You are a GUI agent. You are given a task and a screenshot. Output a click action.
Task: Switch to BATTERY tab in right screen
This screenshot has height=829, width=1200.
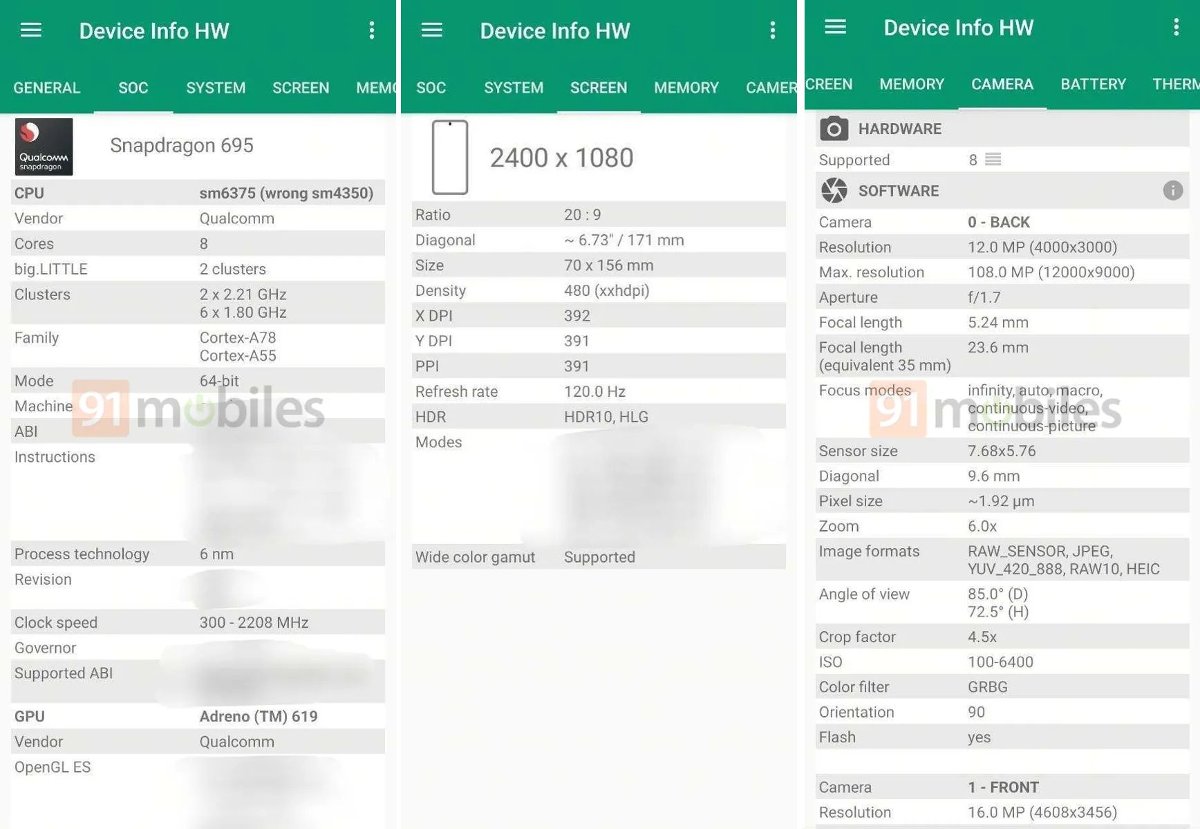pyautogui.click(x=1093, y=84)
